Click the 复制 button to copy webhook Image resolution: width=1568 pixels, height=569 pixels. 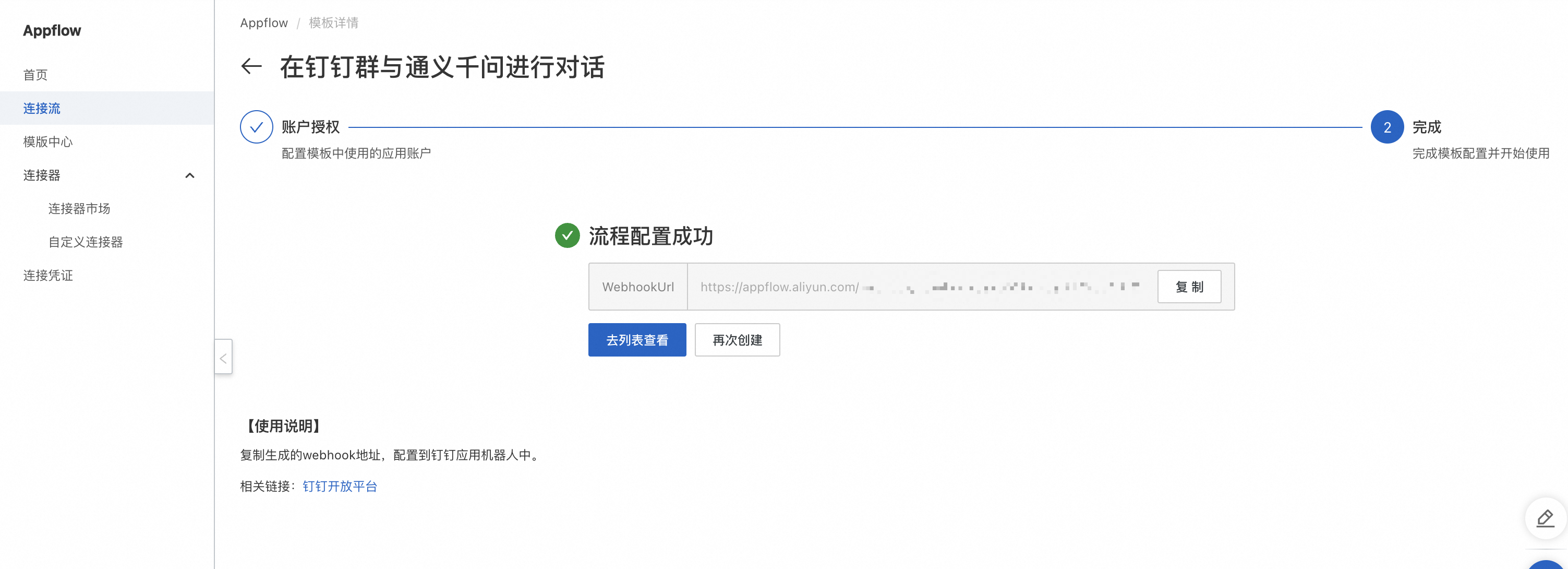point(1188,287)
